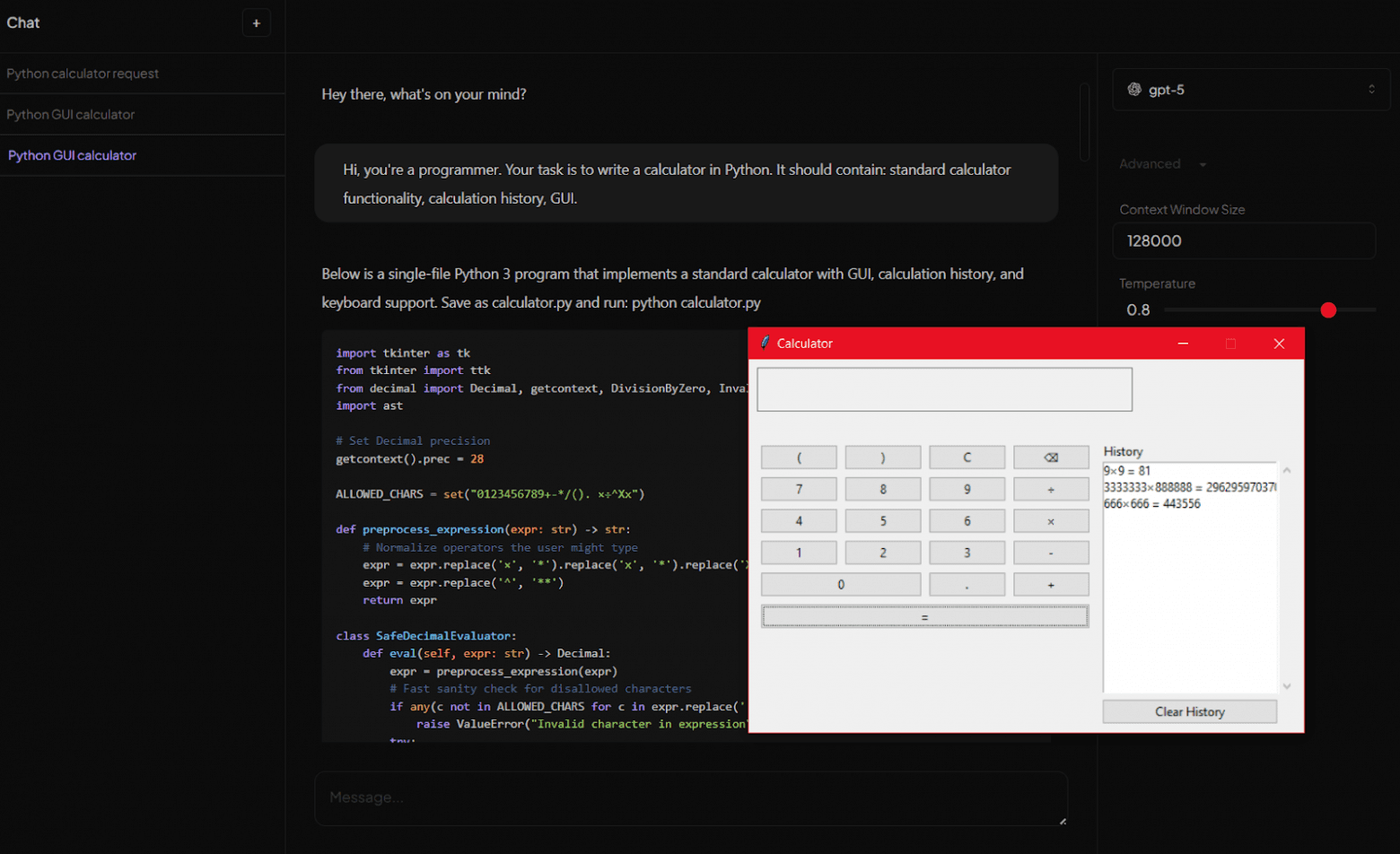Focus the Message input box
Screen dimensions: 1400x854
(x=690, y=797)
